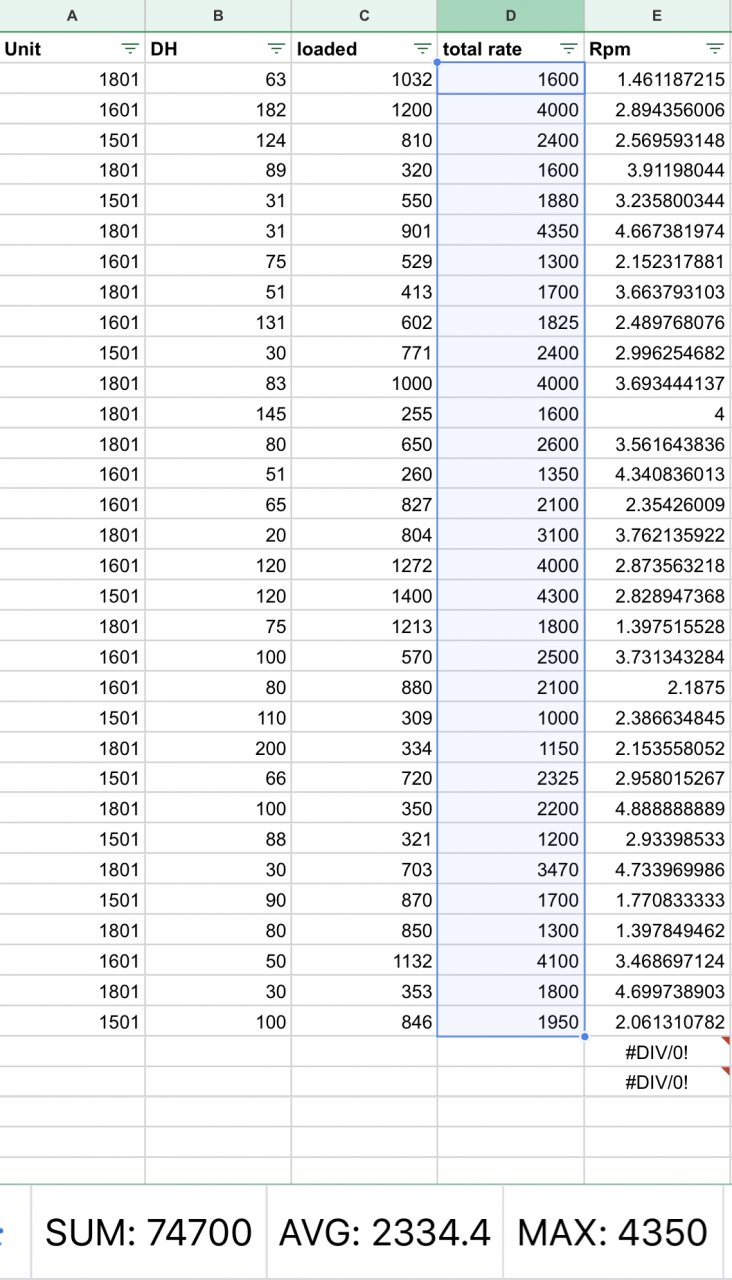
Task: Click the loaded column filter icon
Action: click(x=422, y=48)
